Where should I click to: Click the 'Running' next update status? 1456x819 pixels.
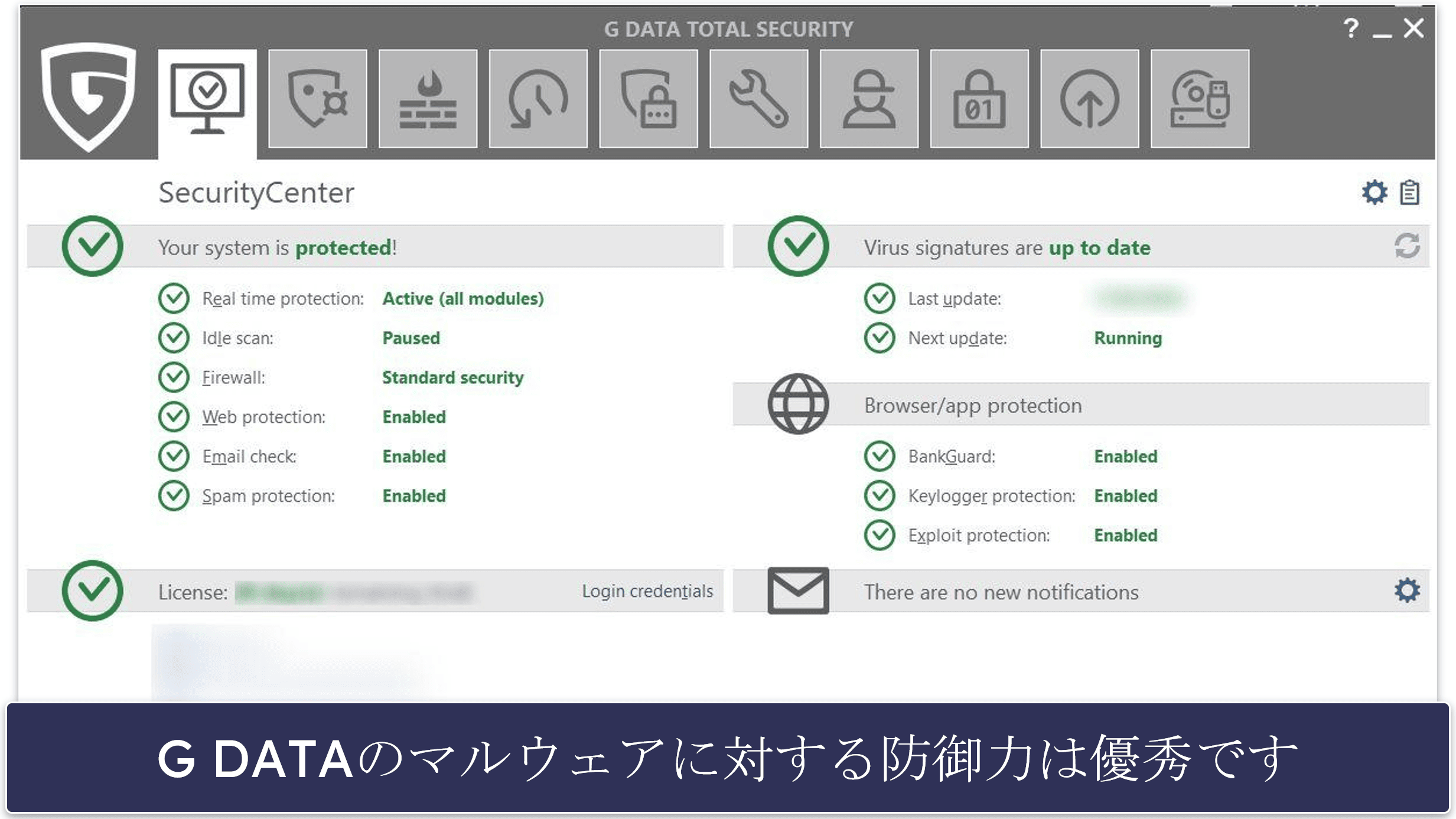click(x=1128, y=338)
